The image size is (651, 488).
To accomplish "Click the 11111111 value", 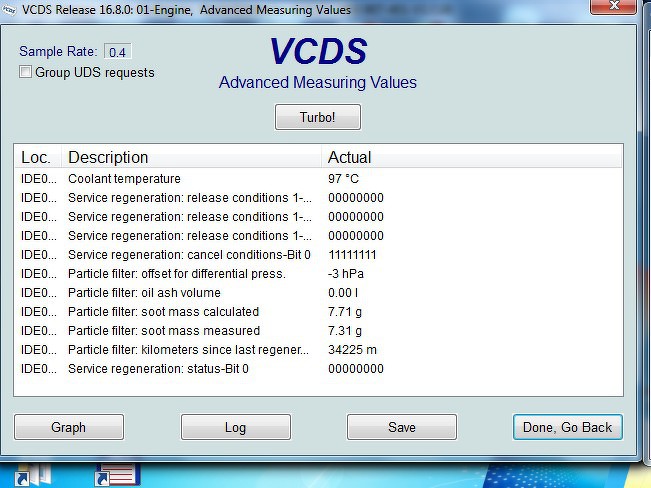I will click(x=352, y=255).
